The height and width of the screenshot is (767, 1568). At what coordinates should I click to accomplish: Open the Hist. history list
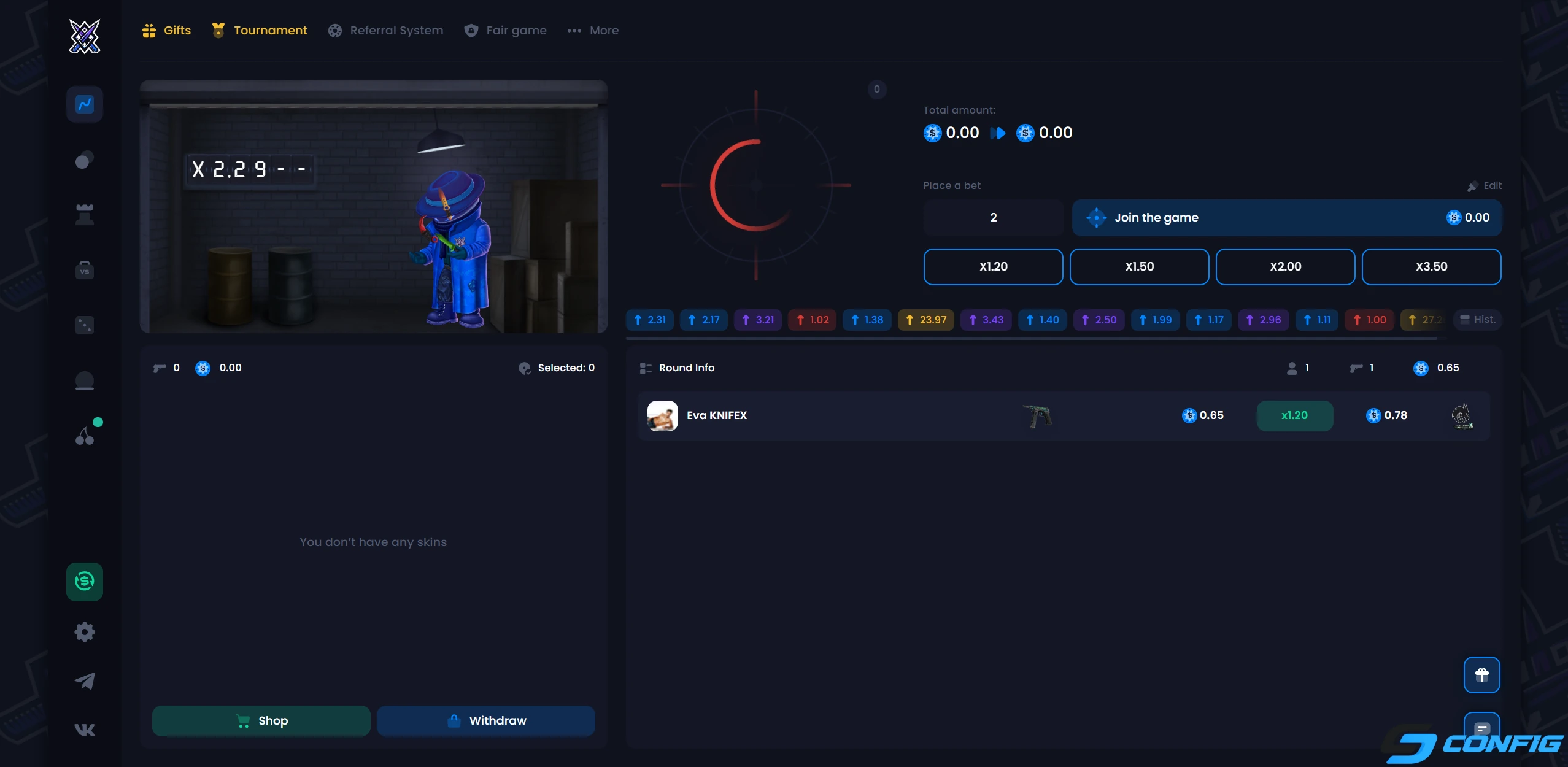pyautogui.click(x=1478, y=320)
